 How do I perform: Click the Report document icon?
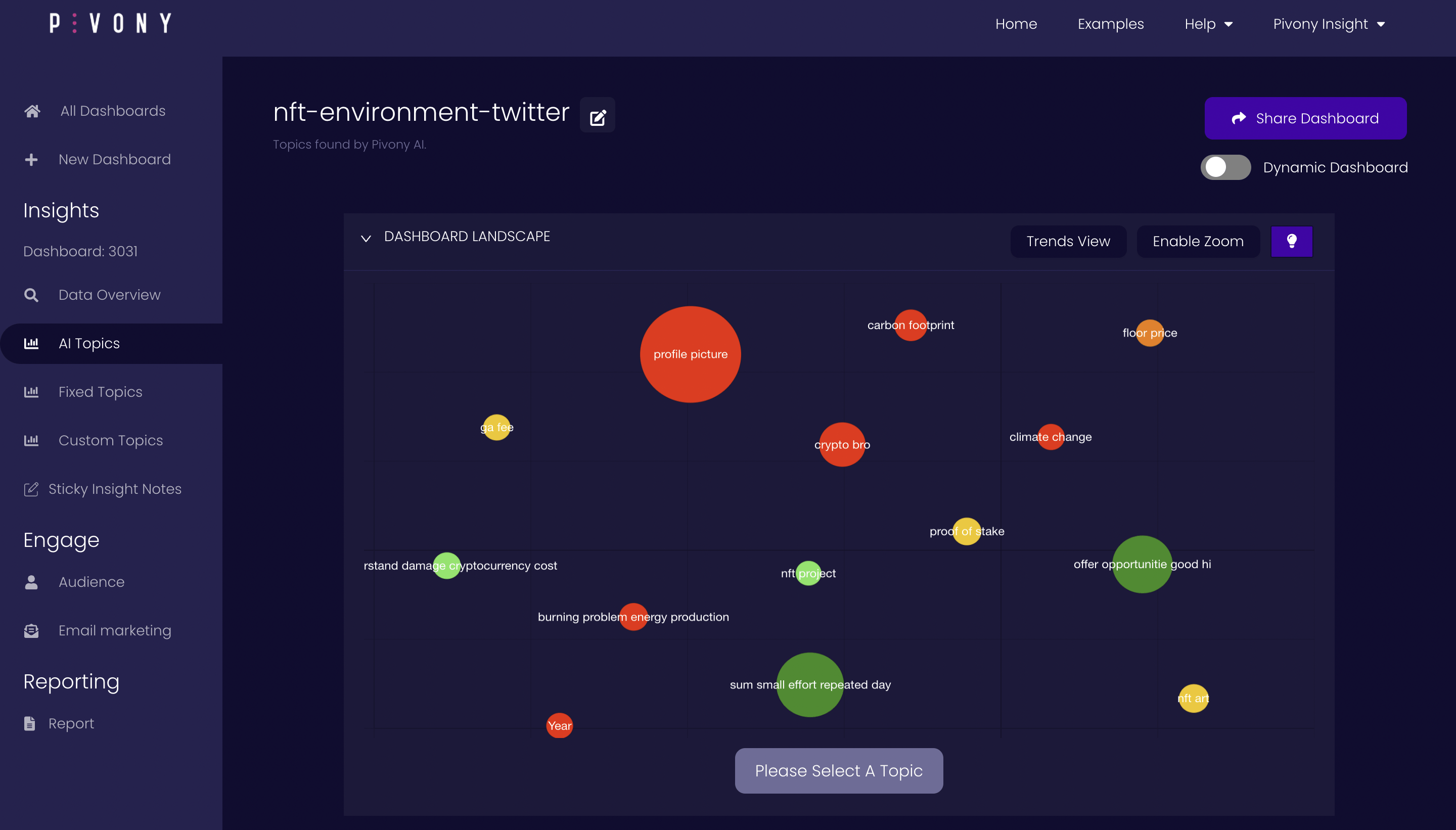[x=30, y=723]
